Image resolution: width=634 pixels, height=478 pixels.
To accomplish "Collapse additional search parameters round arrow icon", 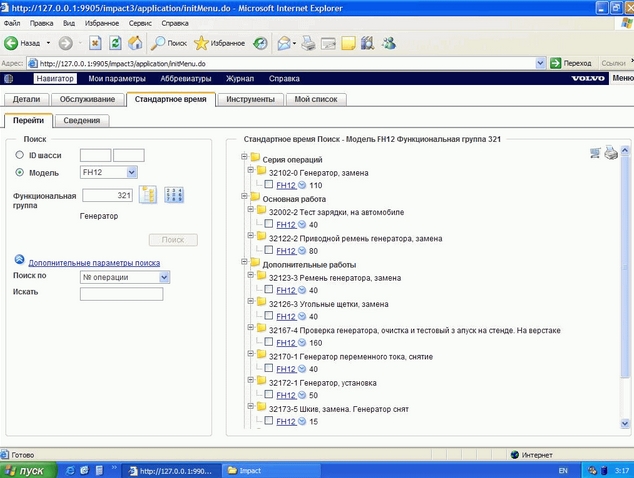I will [19, 259].
